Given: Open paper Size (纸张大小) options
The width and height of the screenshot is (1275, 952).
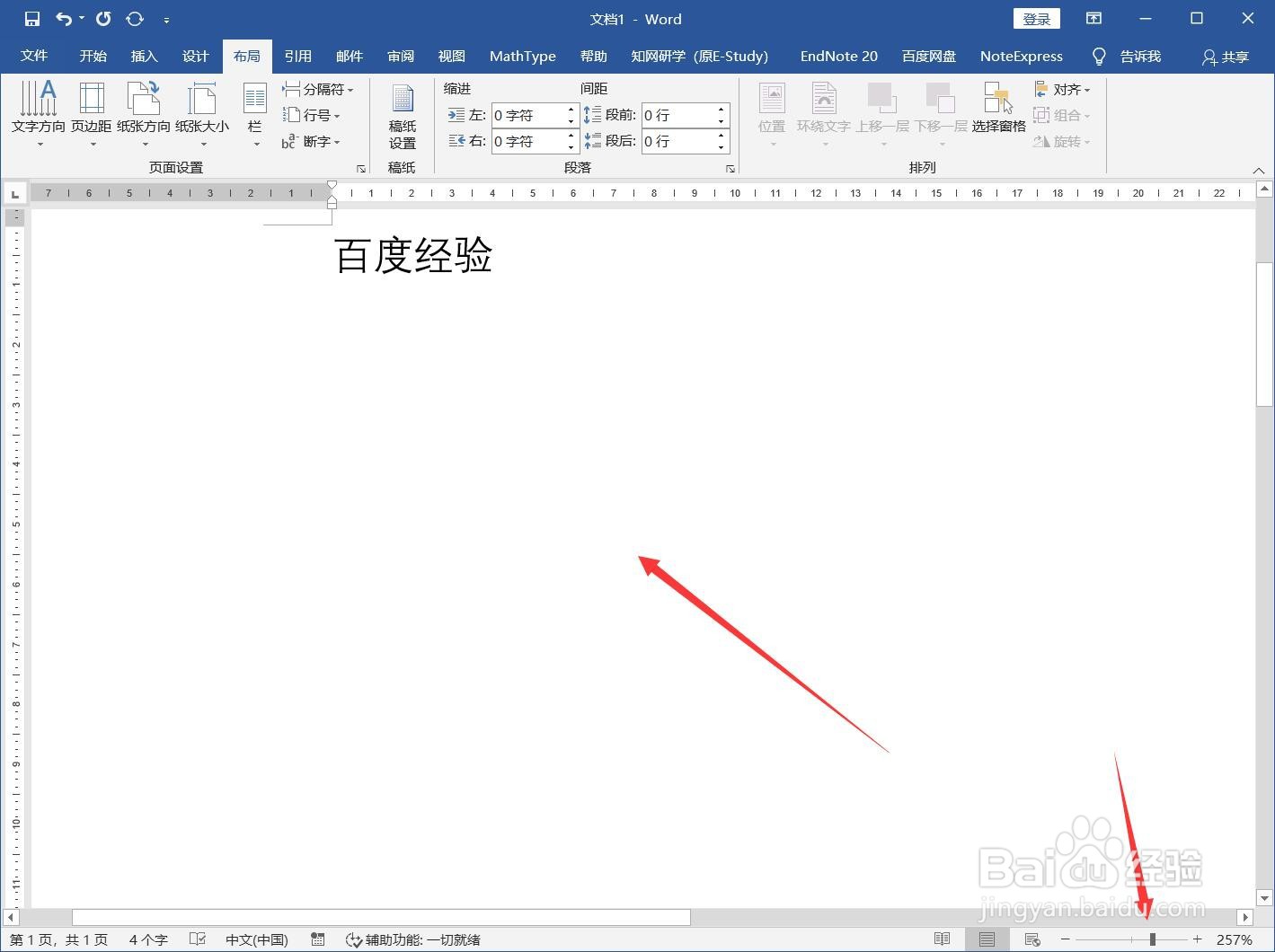Looking at the screenshot, I should pos(202,115).
